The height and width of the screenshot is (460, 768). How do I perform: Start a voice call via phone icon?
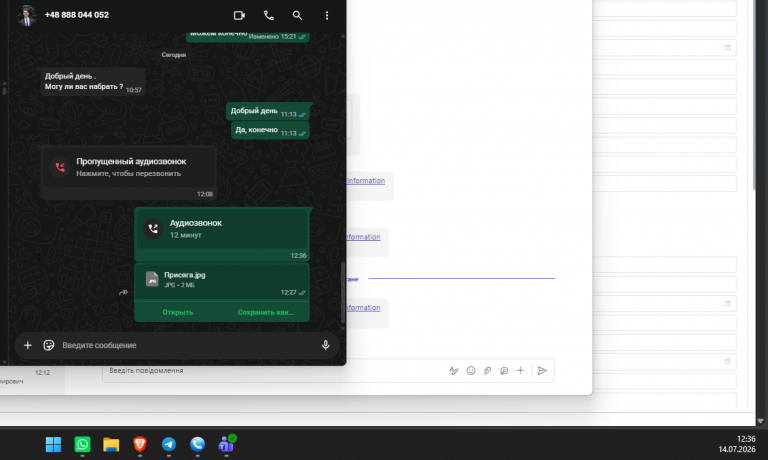coord(268,16)
